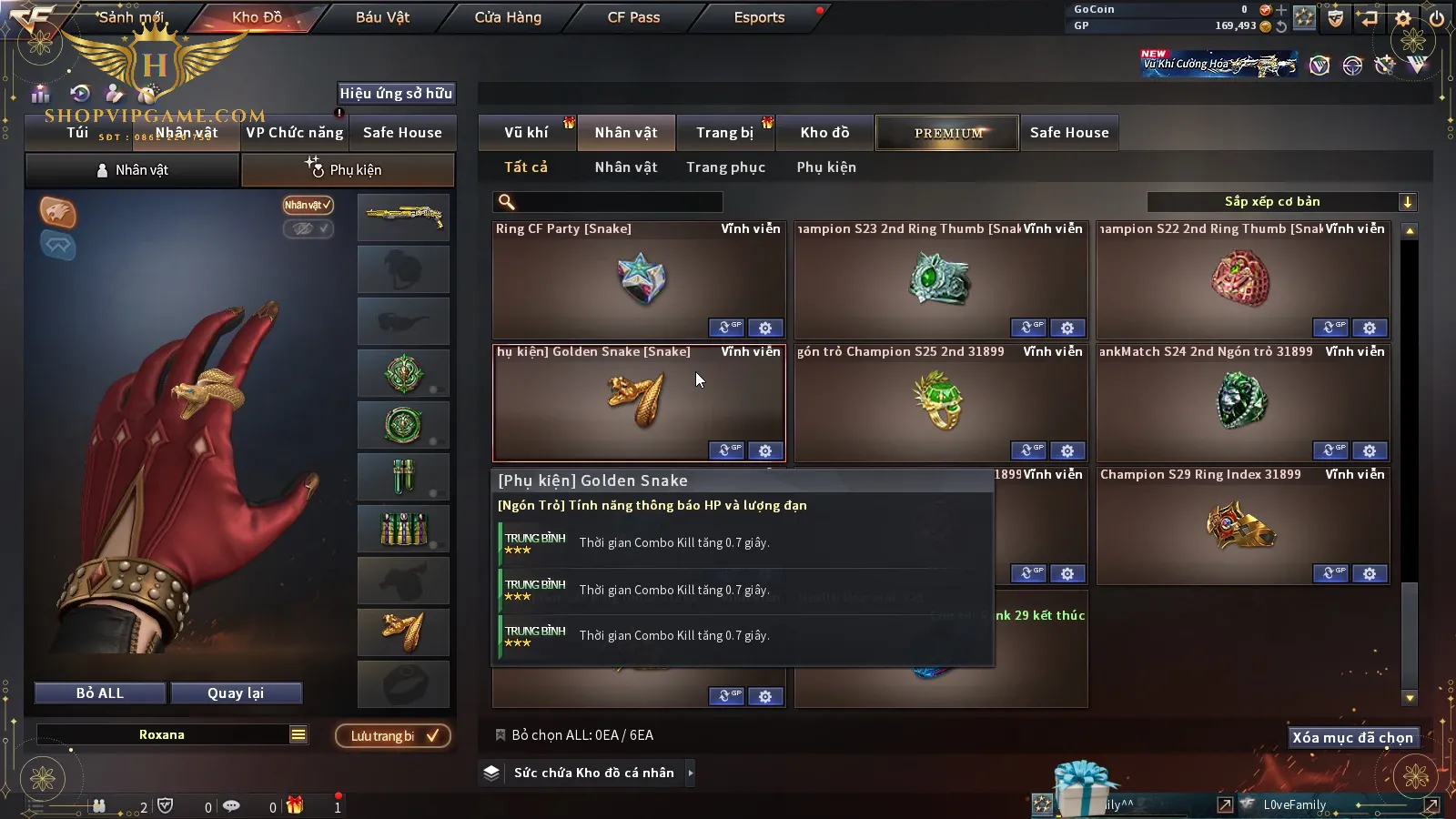
Task: Toggle the hidden-eye visibility checkbox
Action: (x=308, y=228)
